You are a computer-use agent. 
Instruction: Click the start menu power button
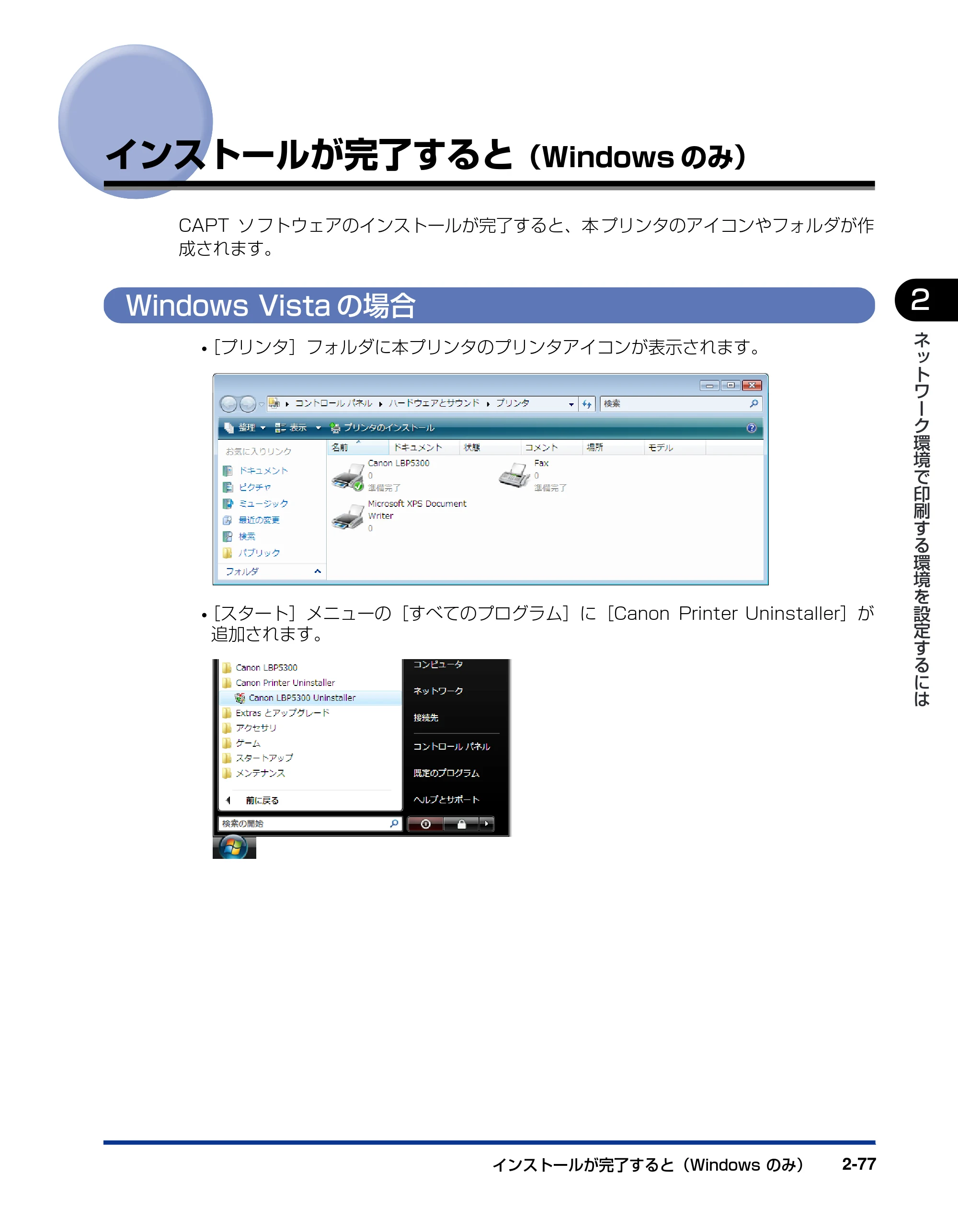(x=425, y=824)
